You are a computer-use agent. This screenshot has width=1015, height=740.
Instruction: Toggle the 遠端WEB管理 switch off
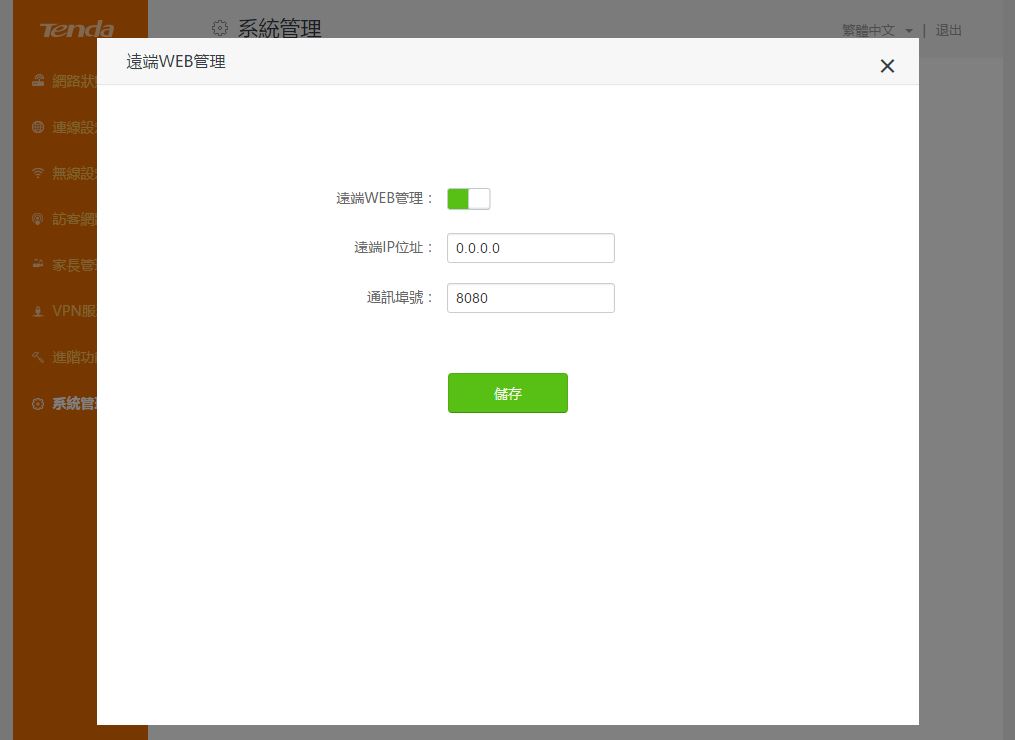point(469,199)
